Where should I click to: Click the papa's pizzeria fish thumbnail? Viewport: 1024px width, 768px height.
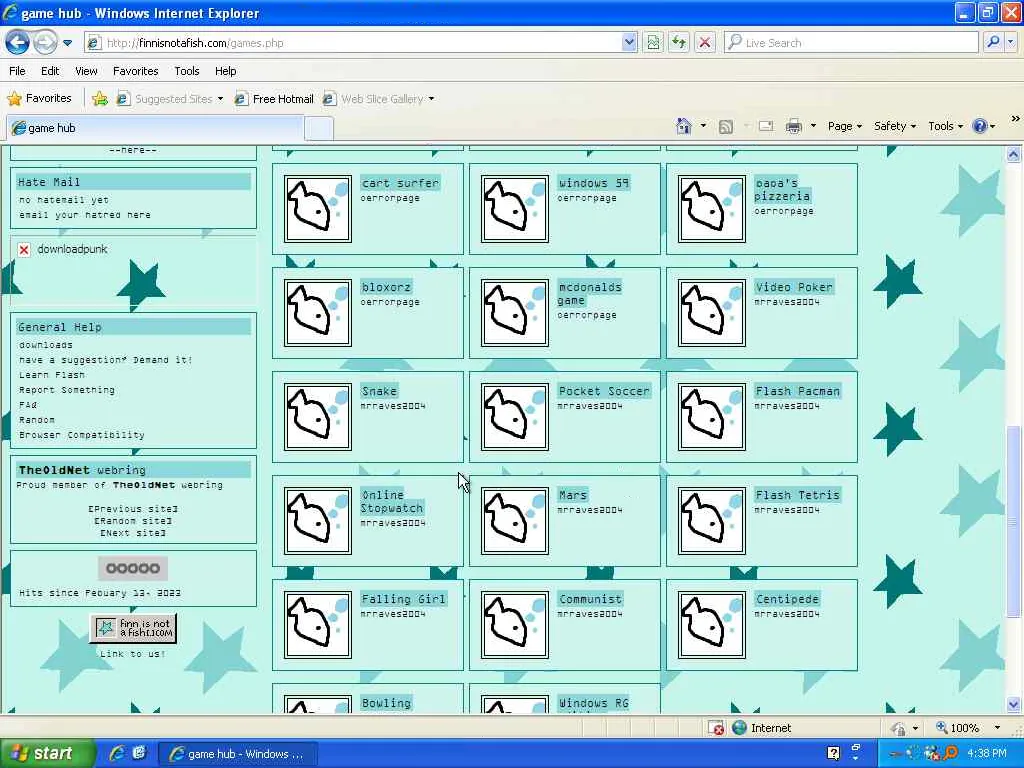click(712, 209)
